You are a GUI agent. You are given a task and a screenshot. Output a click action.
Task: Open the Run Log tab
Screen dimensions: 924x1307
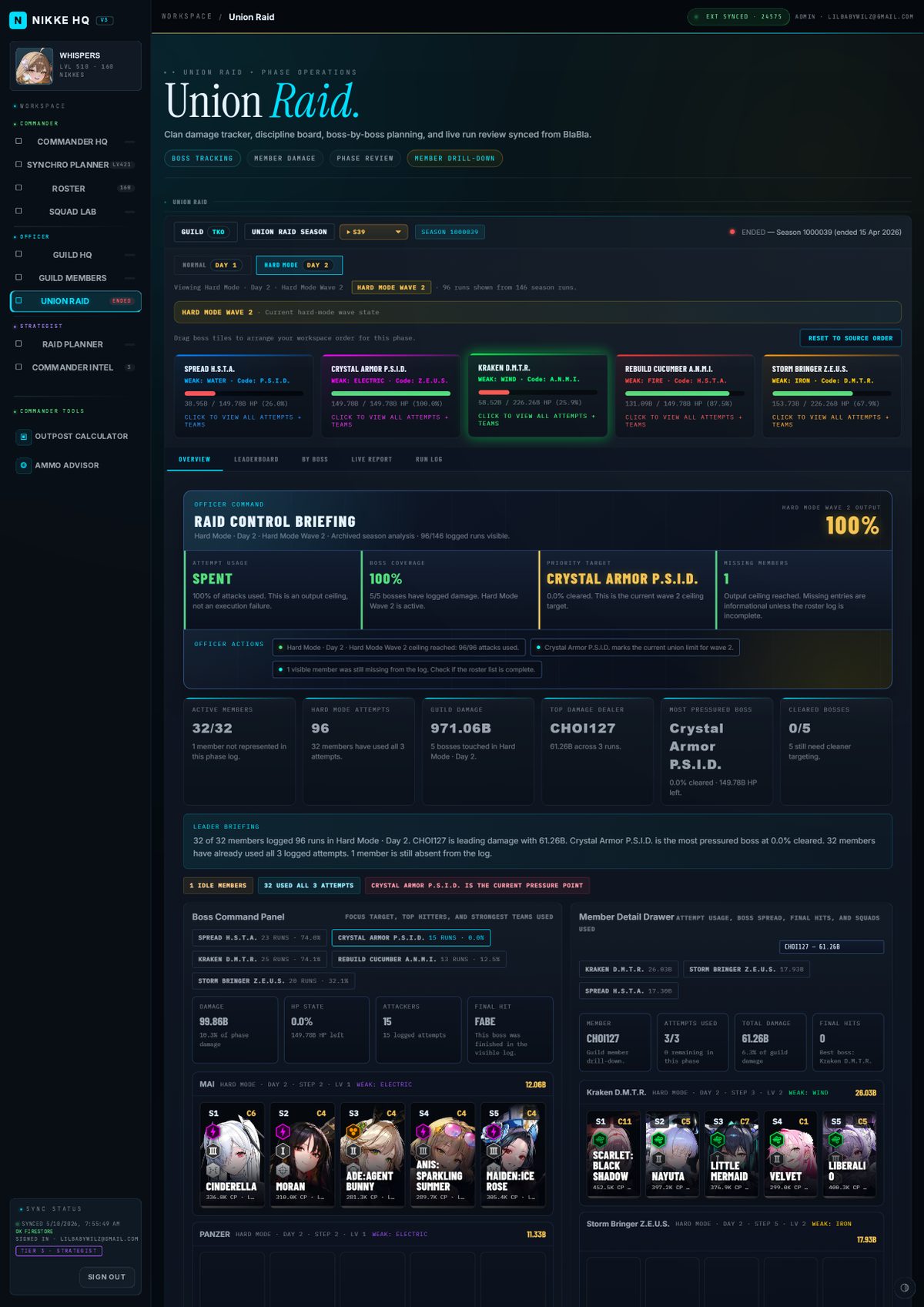[429, 459]
